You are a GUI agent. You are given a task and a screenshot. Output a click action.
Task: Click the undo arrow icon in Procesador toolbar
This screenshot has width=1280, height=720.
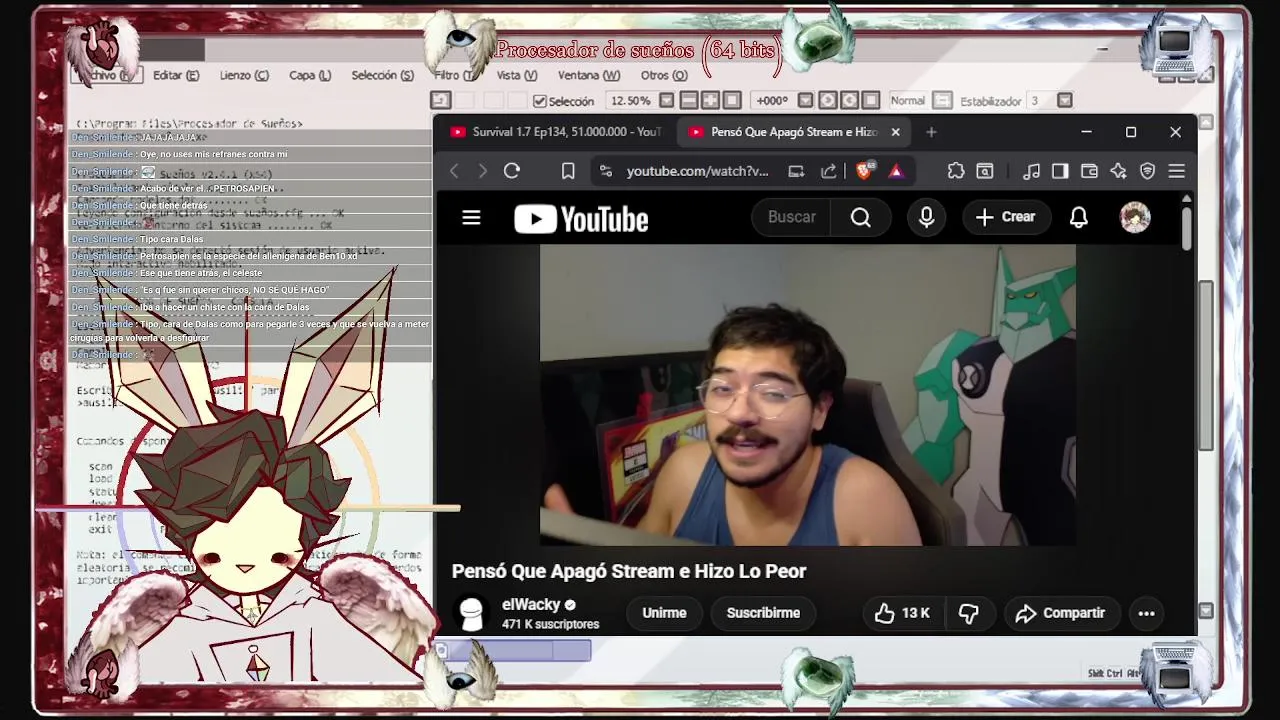click(441, 100)
